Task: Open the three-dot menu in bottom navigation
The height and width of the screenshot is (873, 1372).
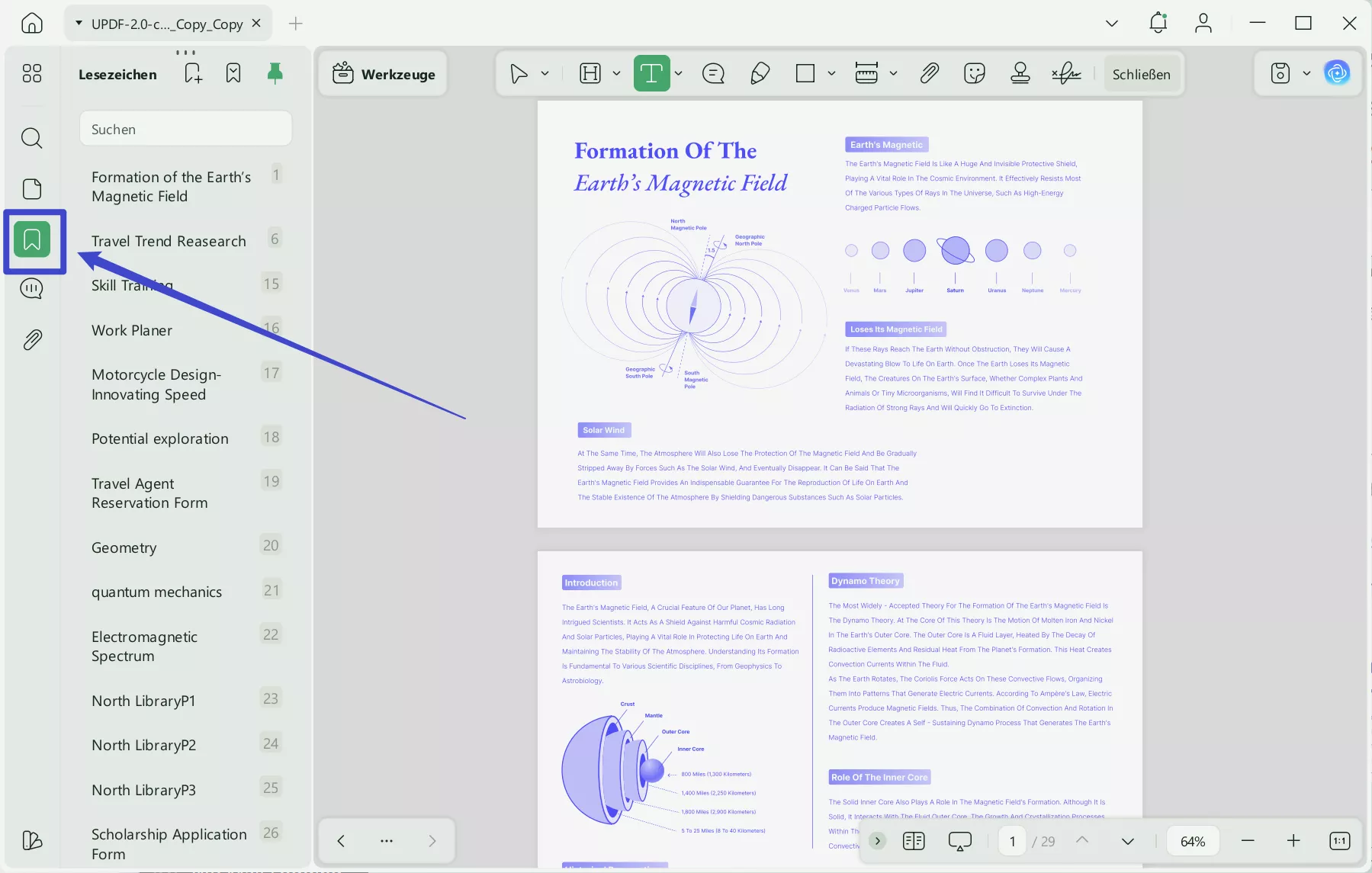Action: pos(387,841)
